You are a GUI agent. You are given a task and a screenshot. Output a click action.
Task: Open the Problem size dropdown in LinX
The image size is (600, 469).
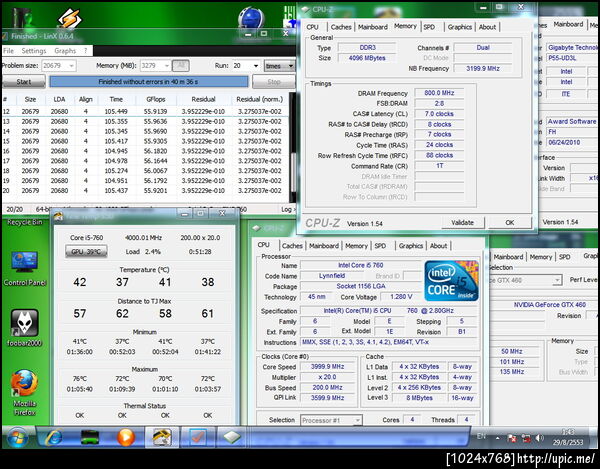(x=59, y=65)
